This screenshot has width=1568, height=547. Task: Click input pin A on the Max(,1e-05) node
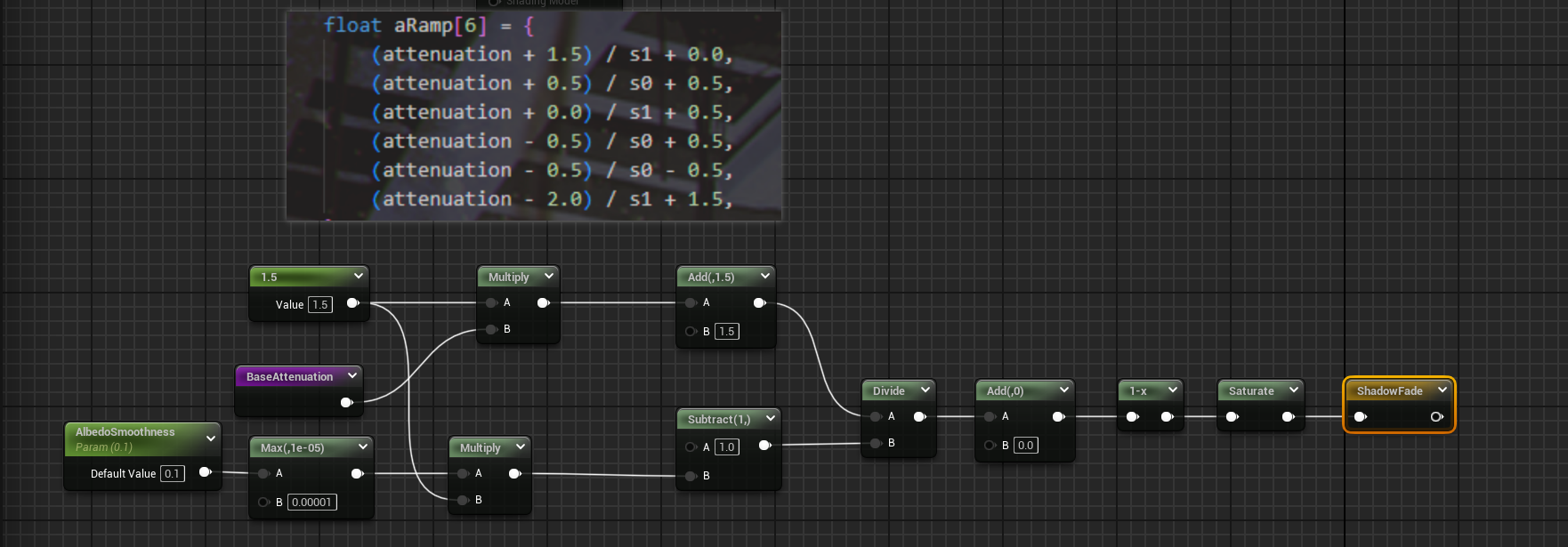coord(263,473)
